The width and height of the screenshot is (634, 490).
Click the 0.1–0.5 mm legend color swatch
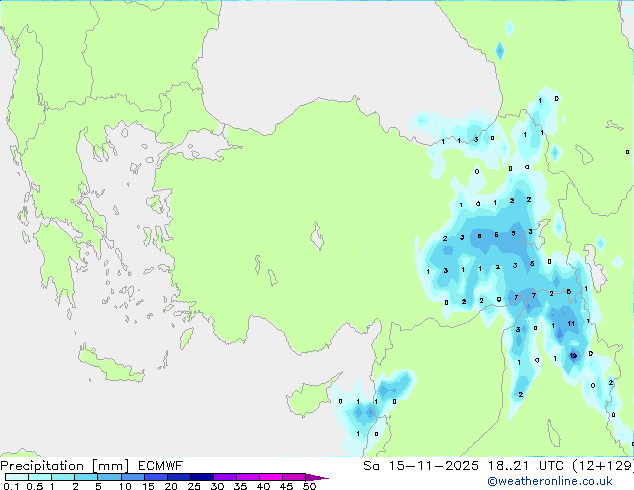coord(17,477)
